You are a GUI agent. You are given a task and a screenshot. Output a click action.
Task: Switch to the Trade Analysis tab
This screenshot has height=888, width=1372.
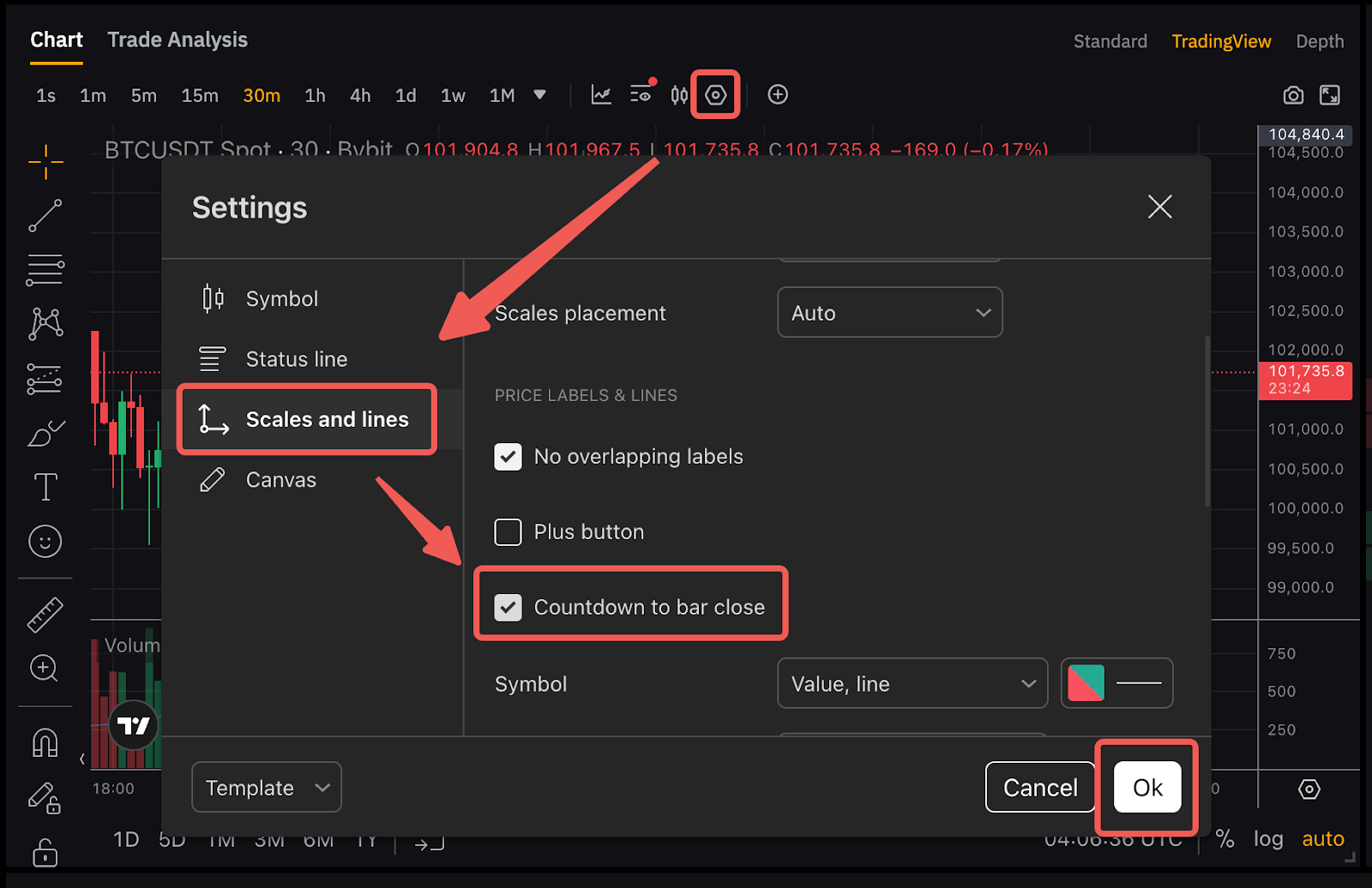click(x=178, y=40)
